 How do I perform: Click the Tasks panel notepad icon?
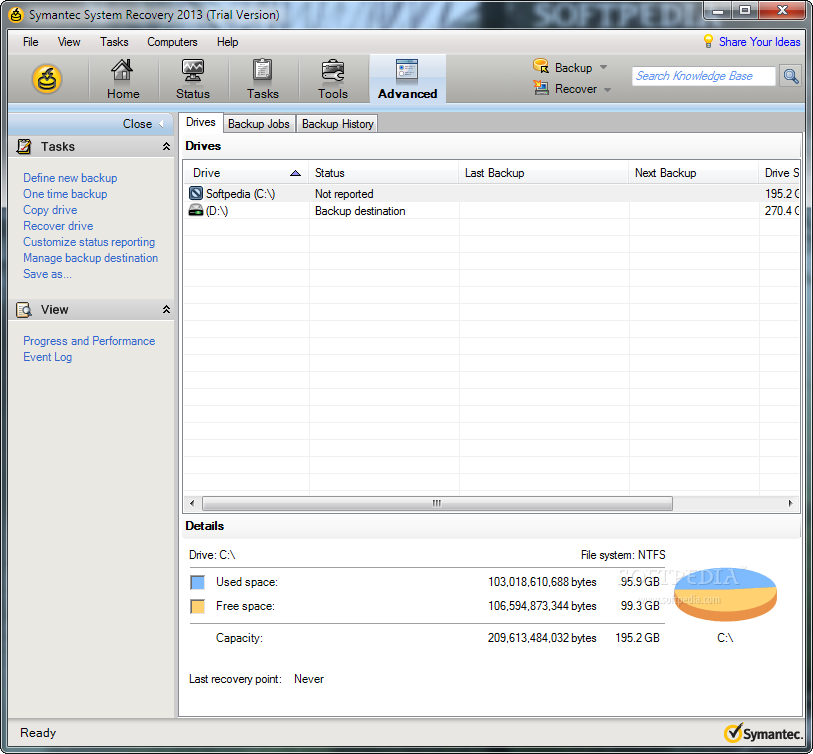pos(24,147)
